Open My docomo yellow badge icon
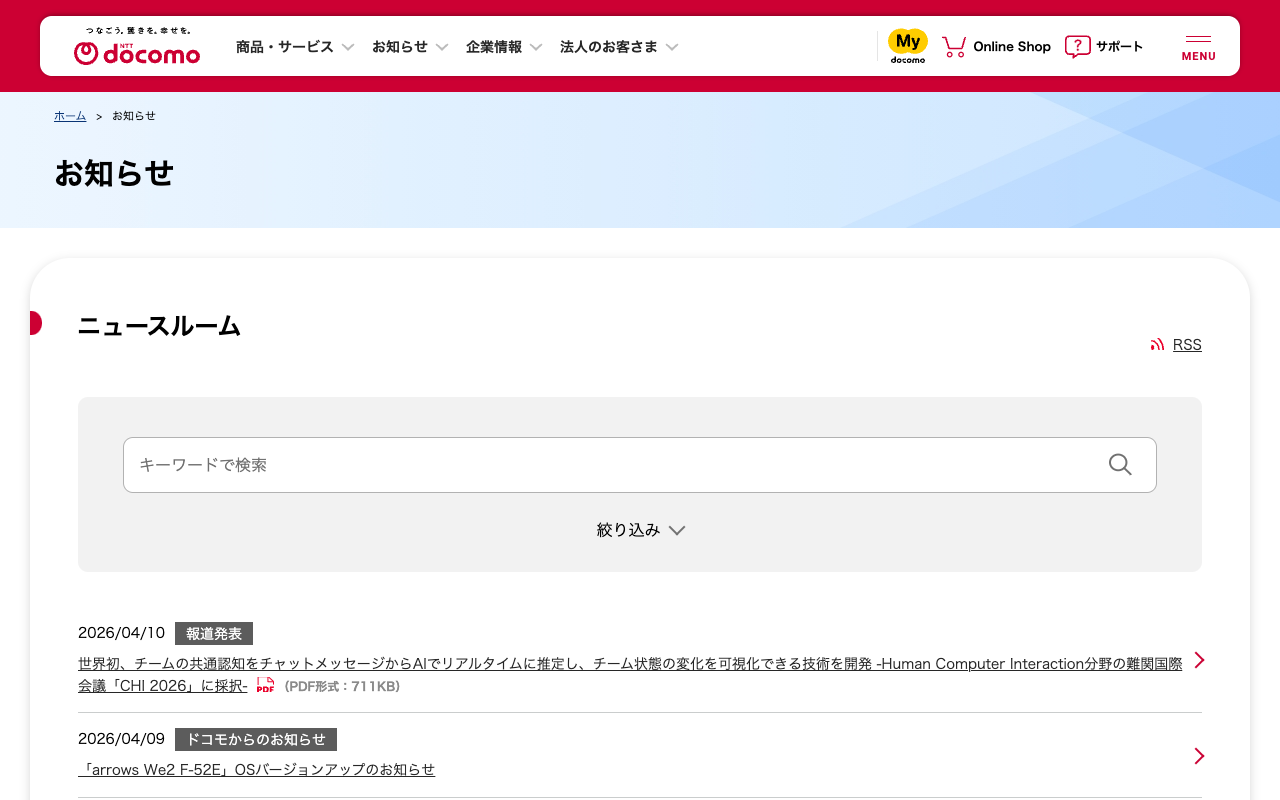 [x=908, y=46]
